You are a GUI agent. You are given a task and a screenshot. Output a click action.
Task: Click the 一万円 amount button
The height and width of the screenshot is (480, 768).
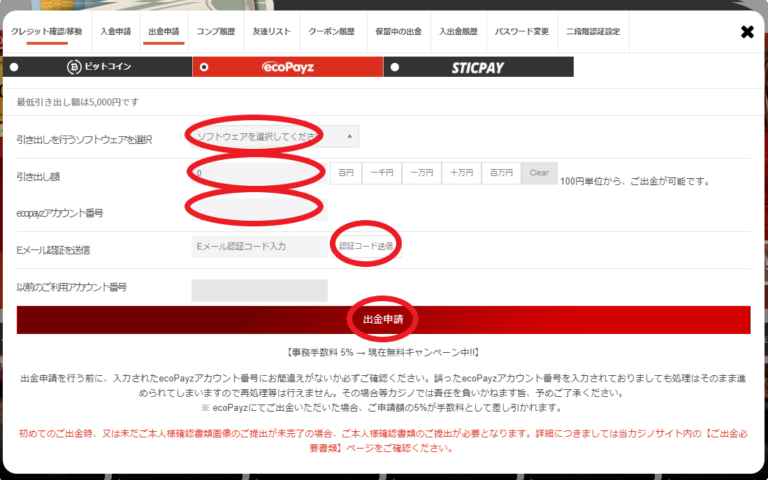422,173
